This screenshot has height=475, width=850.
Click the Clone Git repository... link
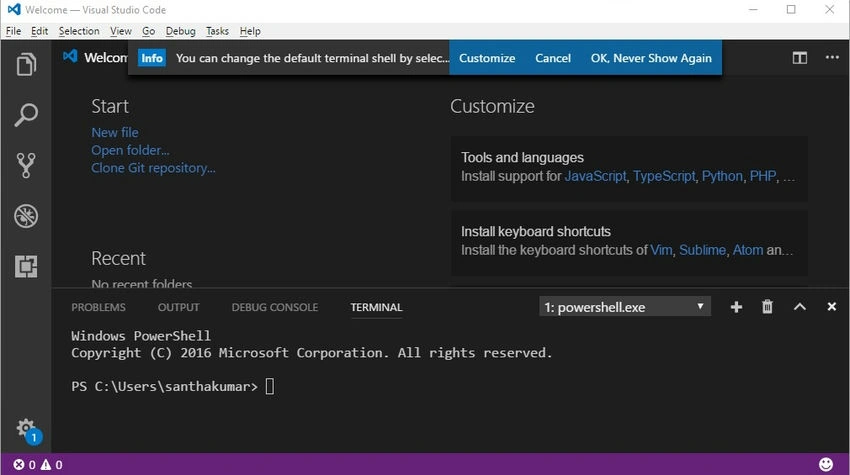click(x=153, y=168)
